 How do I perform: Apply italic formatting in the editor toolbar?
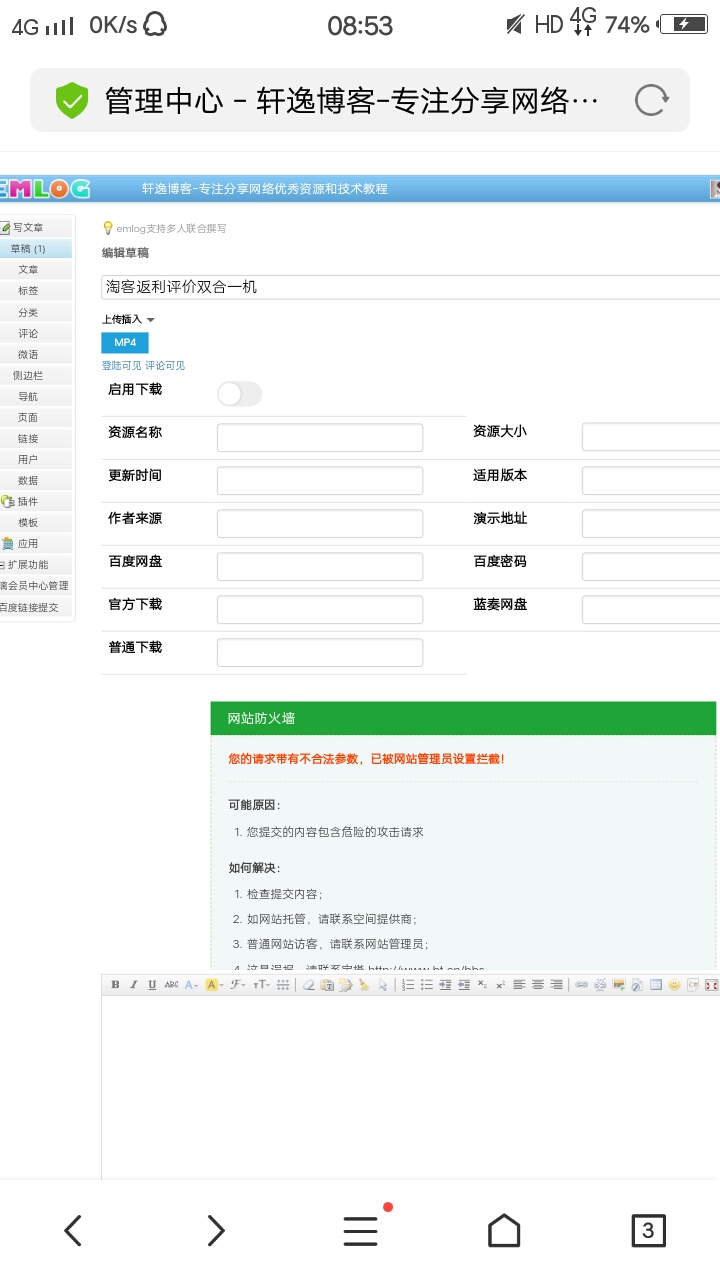133,985
